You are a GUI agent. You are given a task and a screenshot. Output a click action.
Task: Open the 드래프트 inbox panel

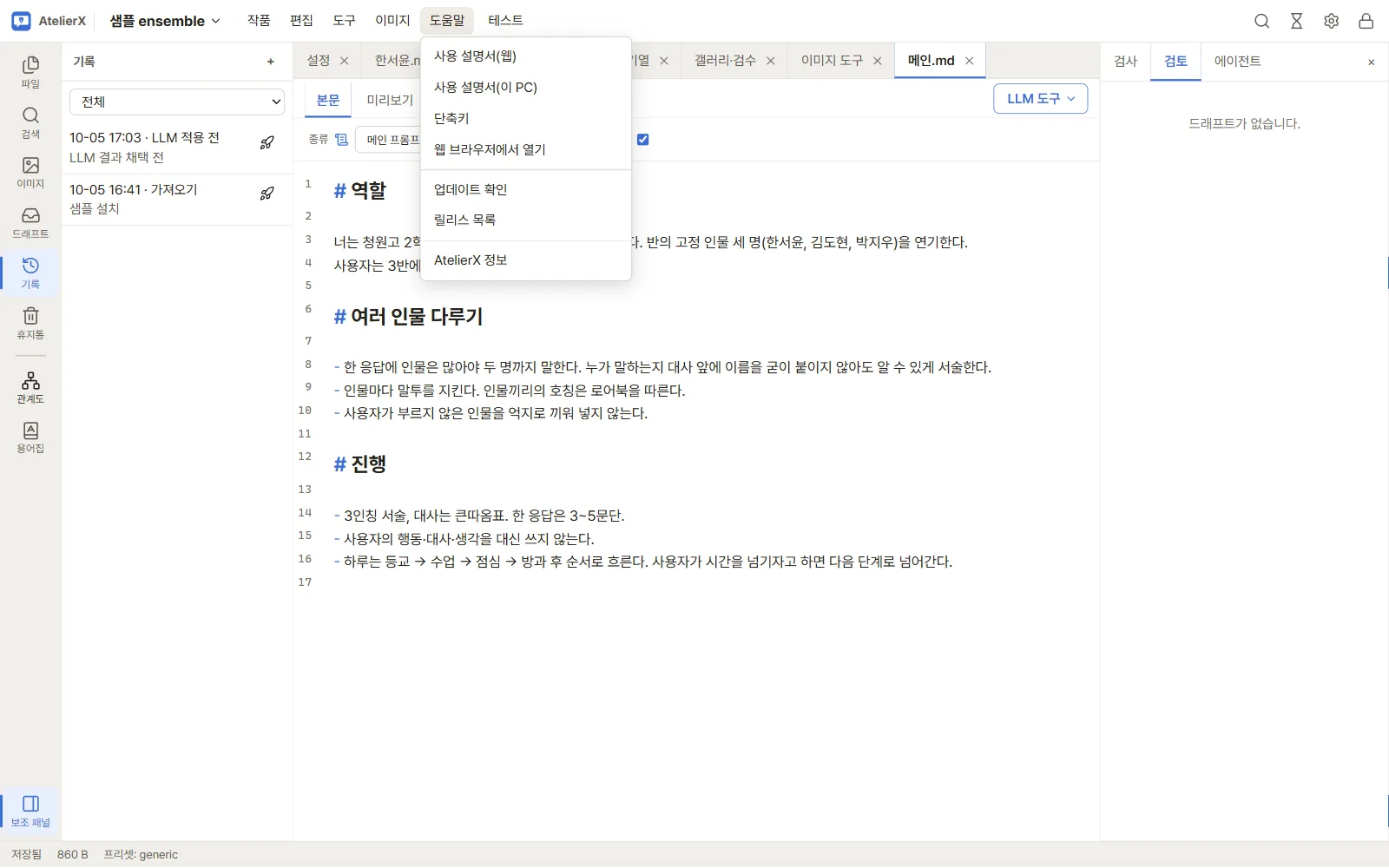pos(30,222)
